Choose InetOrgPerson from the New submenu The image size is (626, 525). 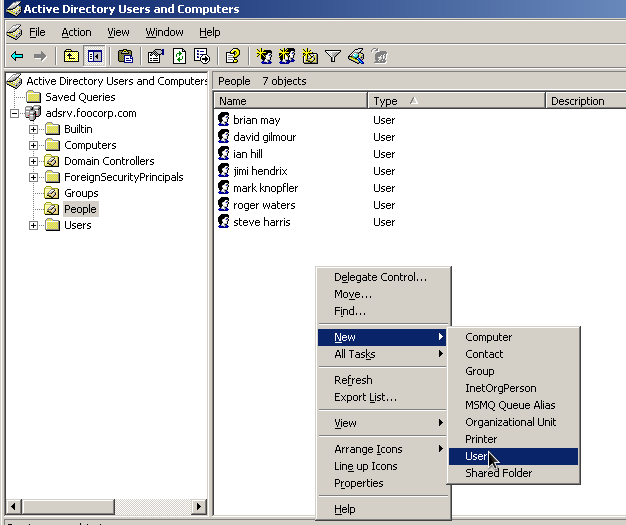(x=513, y=388)
